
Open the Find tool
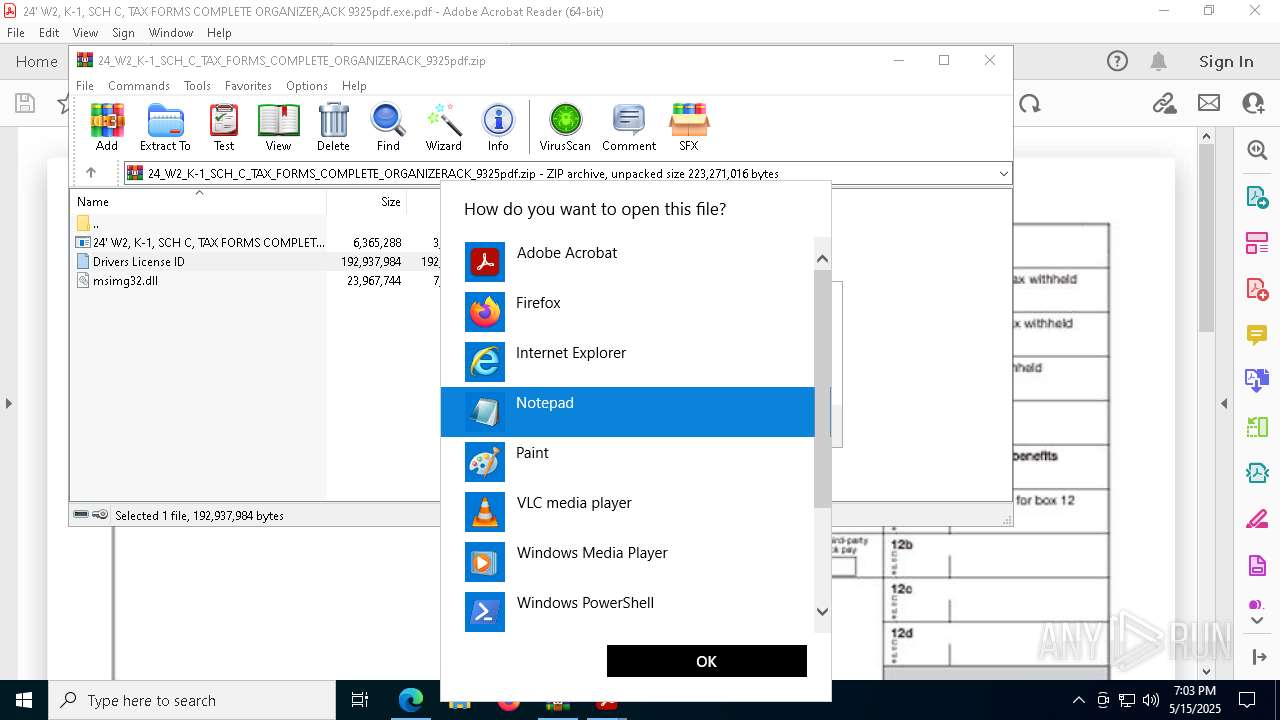pos(388,127)
